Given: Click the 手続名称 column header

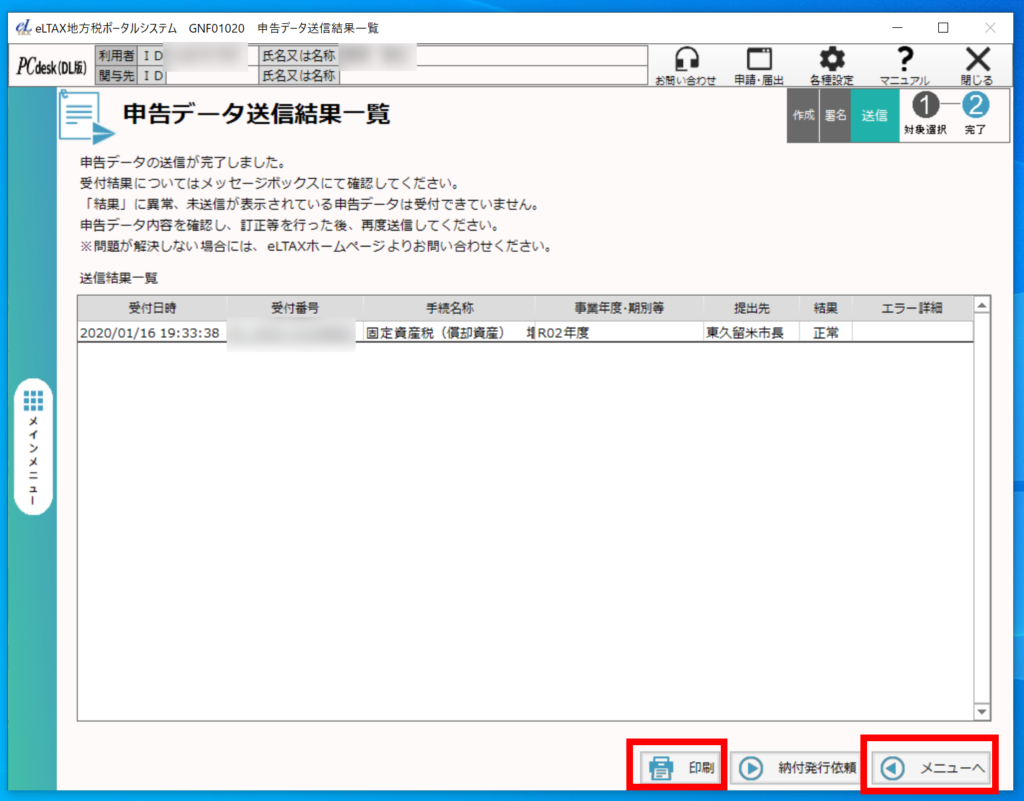Looking at the screenshot, I should [448, 307].
